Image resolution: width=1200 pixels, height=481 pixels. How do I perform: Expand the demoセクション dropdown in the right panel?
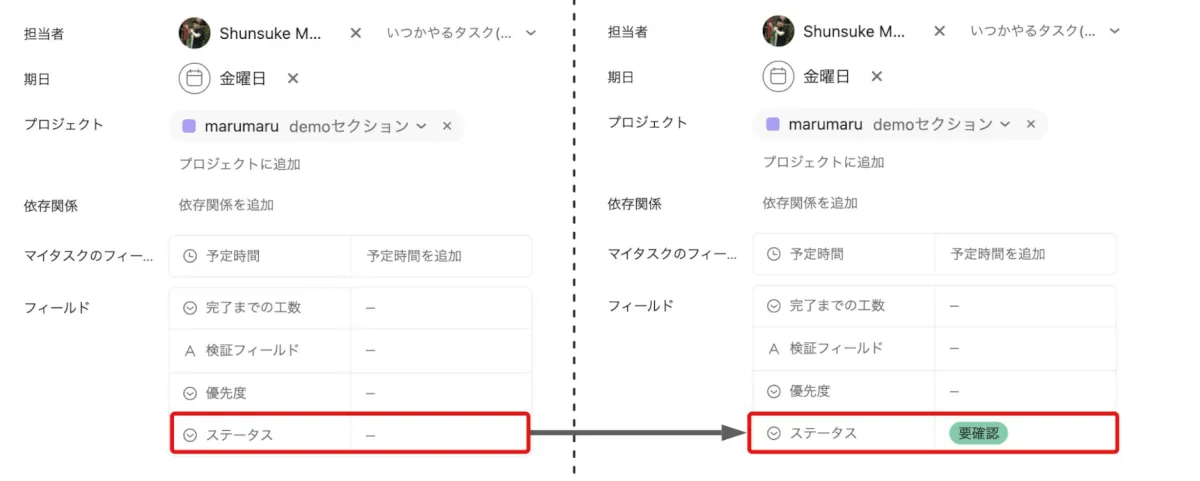click(x=1005, y=125)
